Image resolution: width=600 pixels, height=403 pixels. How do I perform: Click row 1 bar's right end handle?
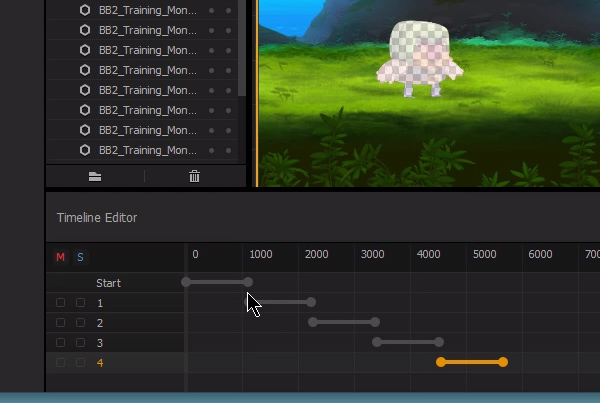pyautogui.click(x=311, y=302)
